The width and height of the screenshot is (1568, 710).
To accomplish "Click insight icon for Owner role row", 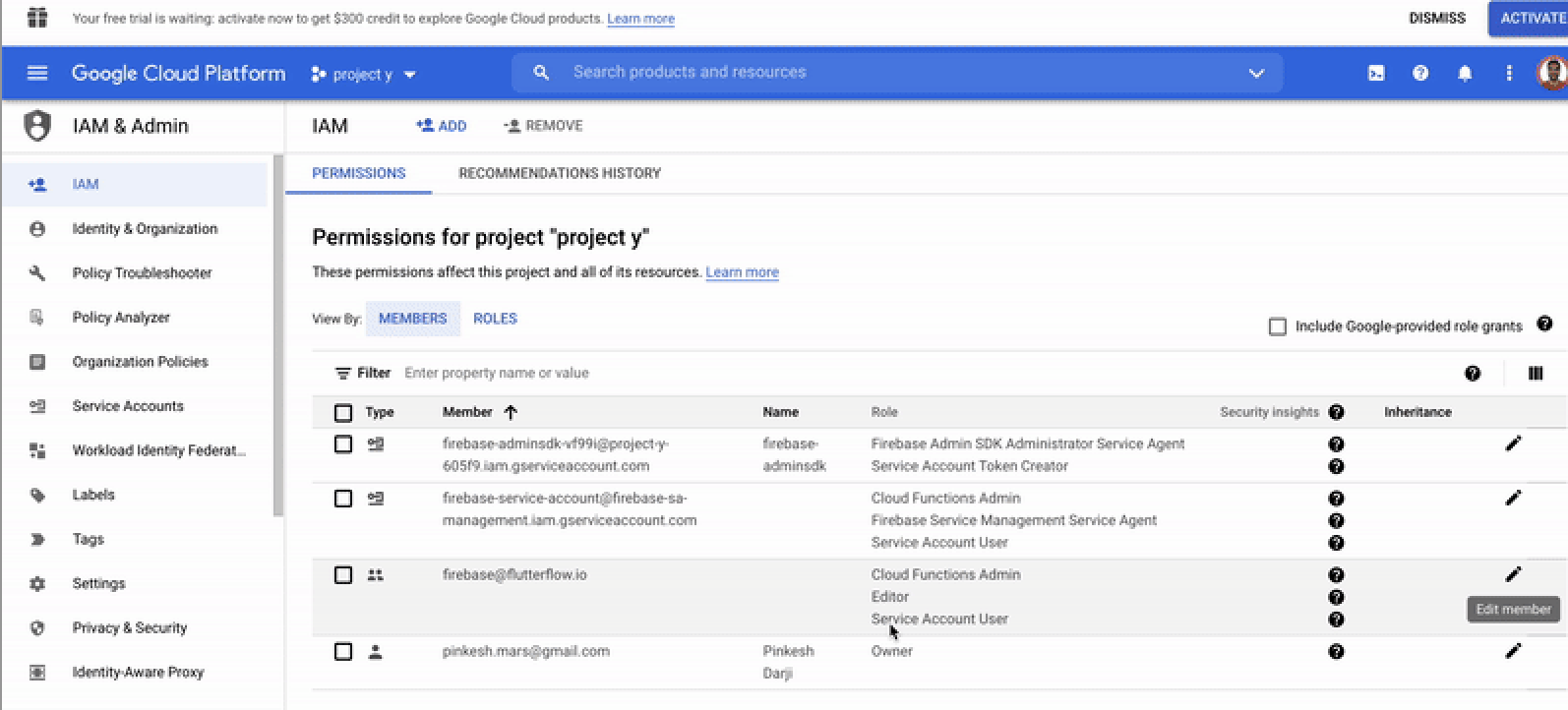I will click(1336, 651).
